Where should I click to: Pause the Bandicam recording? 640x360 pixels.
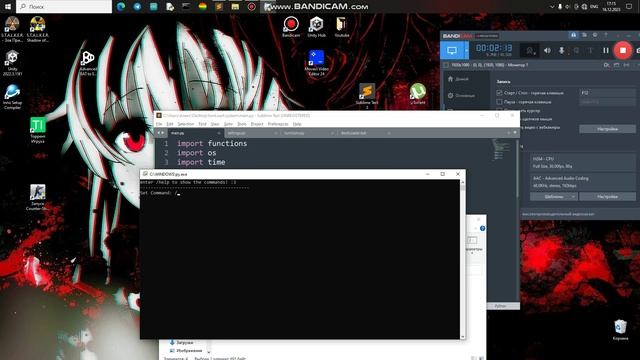pyautogui.click(x=606, y=50)
